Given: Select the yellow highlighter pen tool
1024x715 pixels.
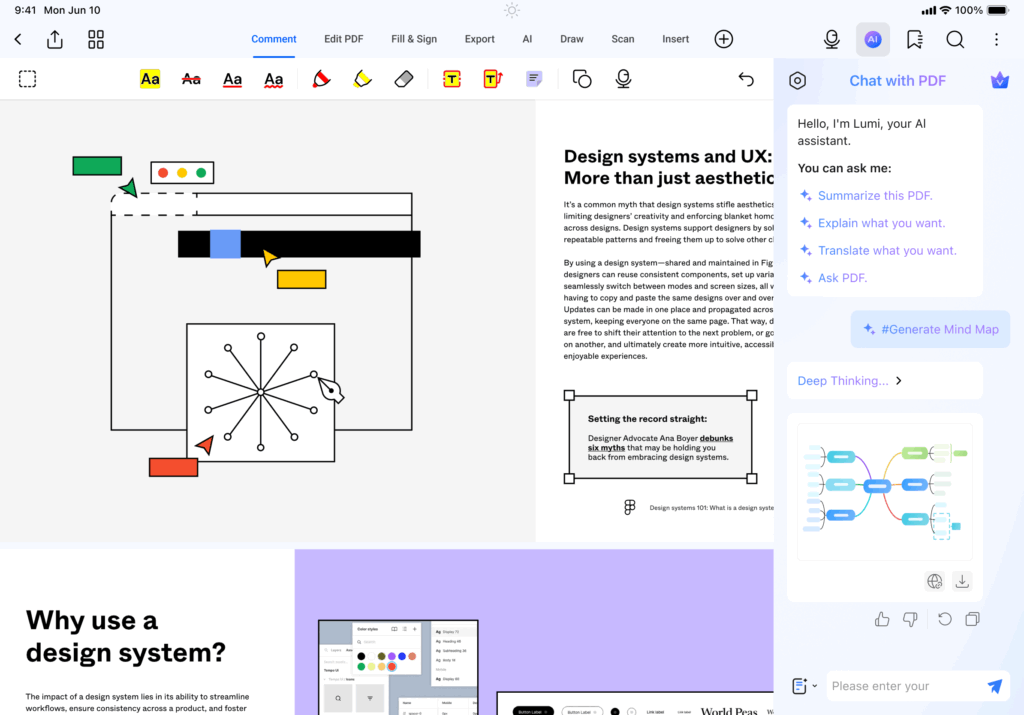Looking at the screenshot, I should tap(362, 79).
